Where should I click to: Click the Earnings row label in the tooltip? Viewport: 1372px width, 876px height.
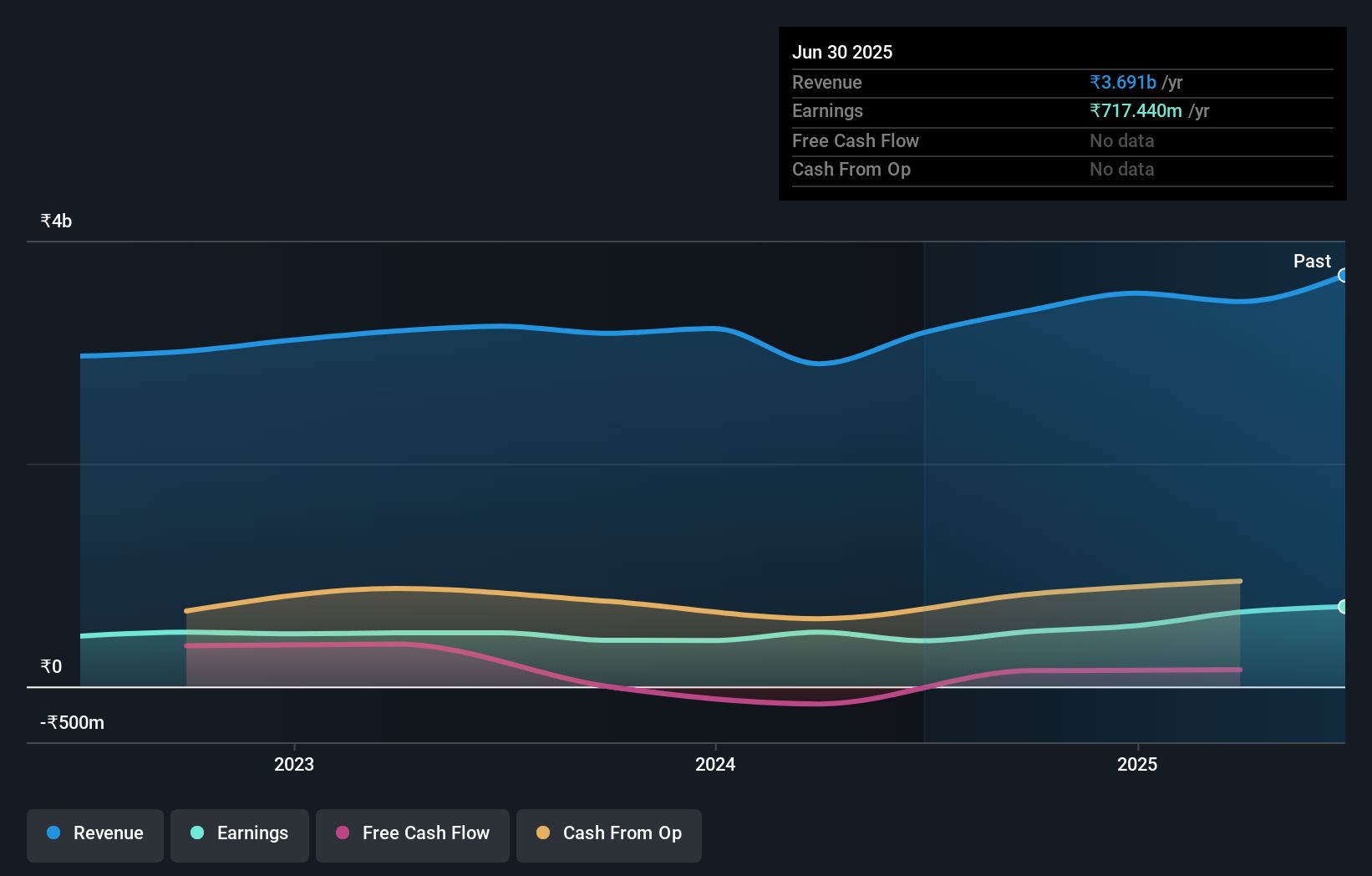pyautogui.click(x=827, y=110)
